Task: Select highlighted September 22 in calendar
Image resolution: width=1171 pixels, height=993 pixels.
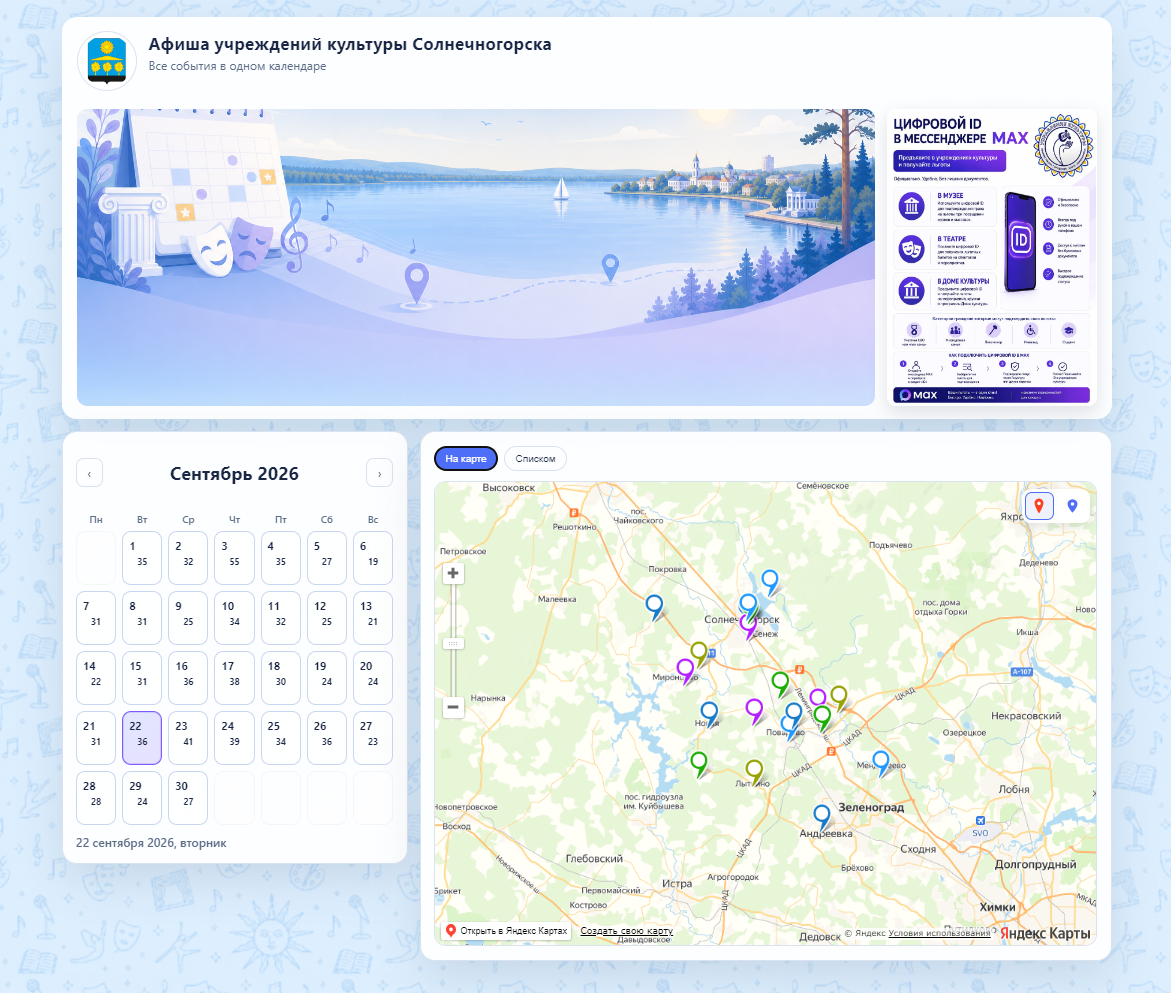Action: pyautogui.click(x=142, y=738)
